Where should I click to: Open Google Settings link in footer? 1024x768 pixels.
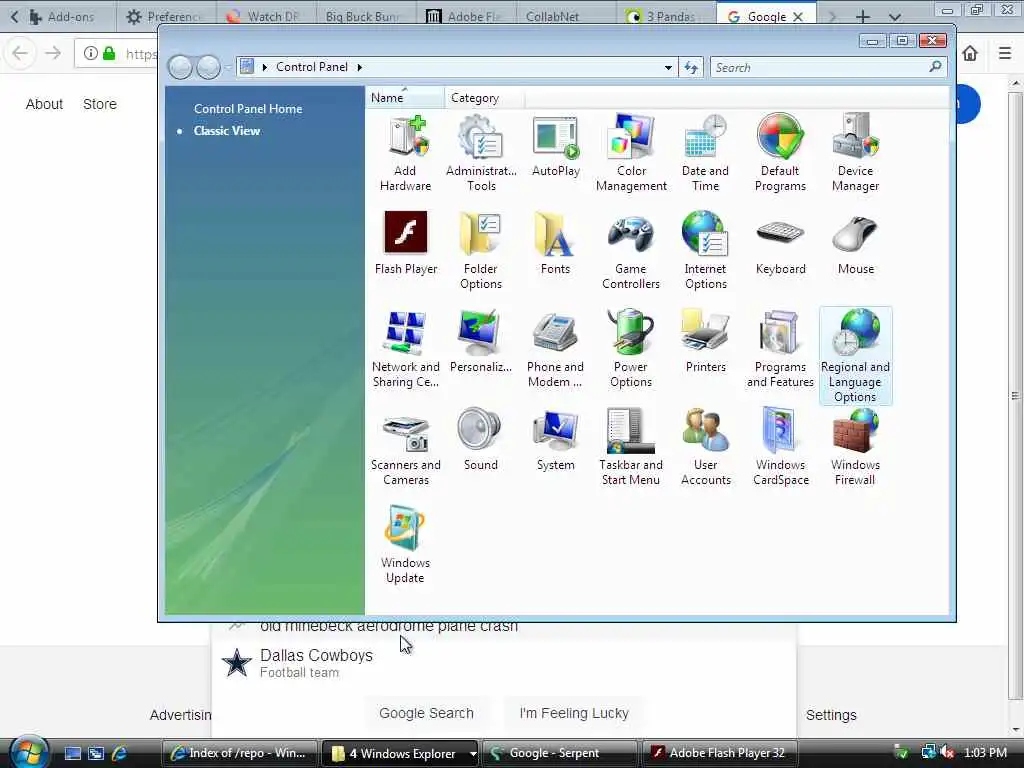[831, 715]
